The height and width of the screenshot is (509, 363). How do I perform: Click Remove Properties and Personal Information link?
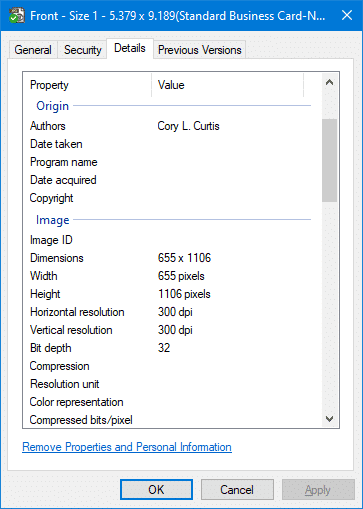127,447
